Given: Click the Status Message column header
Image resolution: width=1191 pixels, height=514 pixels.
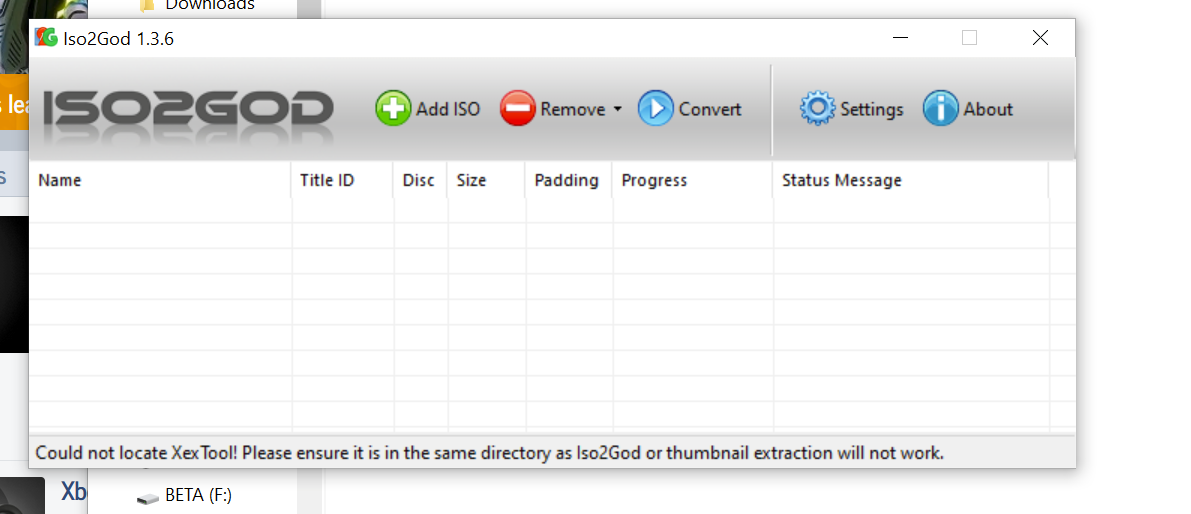Looking at the screenshot, I should [911, 180].
